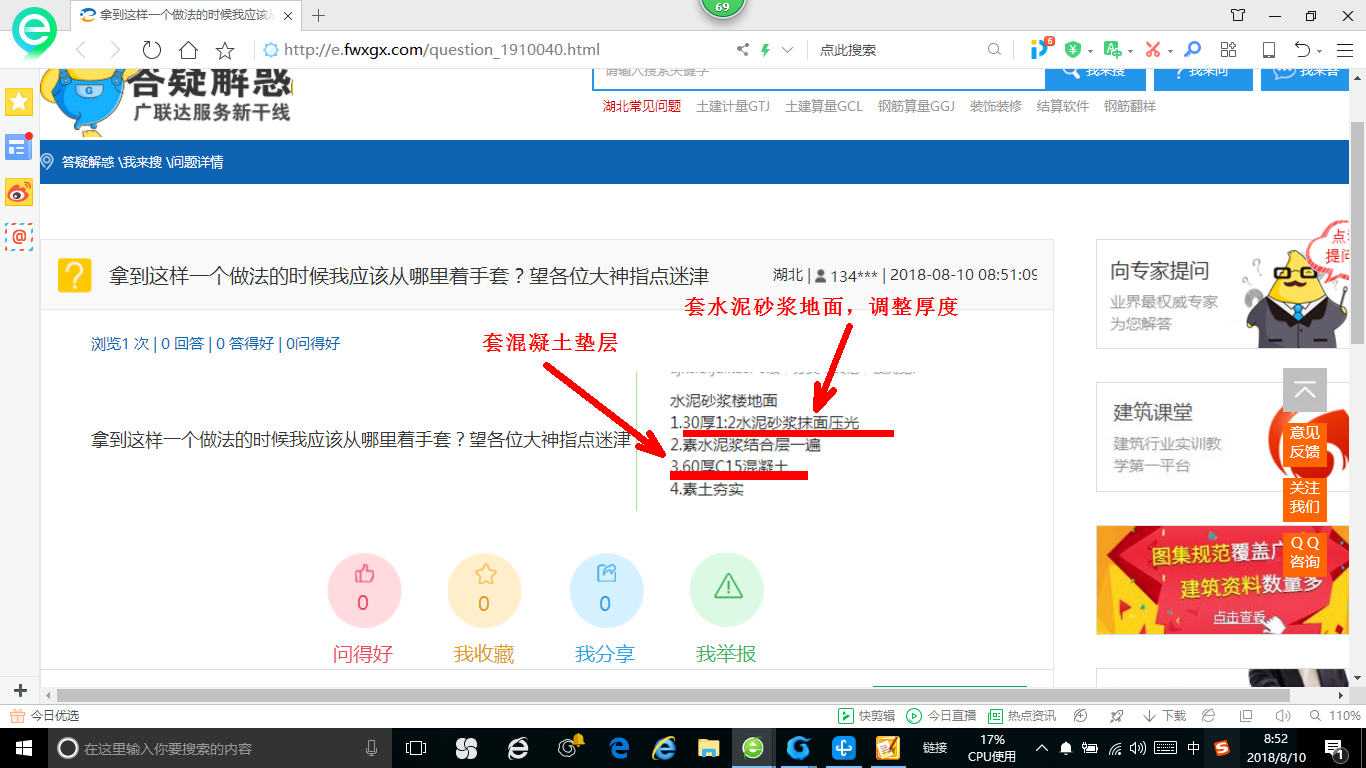Open the share icon in address bar

pos(743,50)
